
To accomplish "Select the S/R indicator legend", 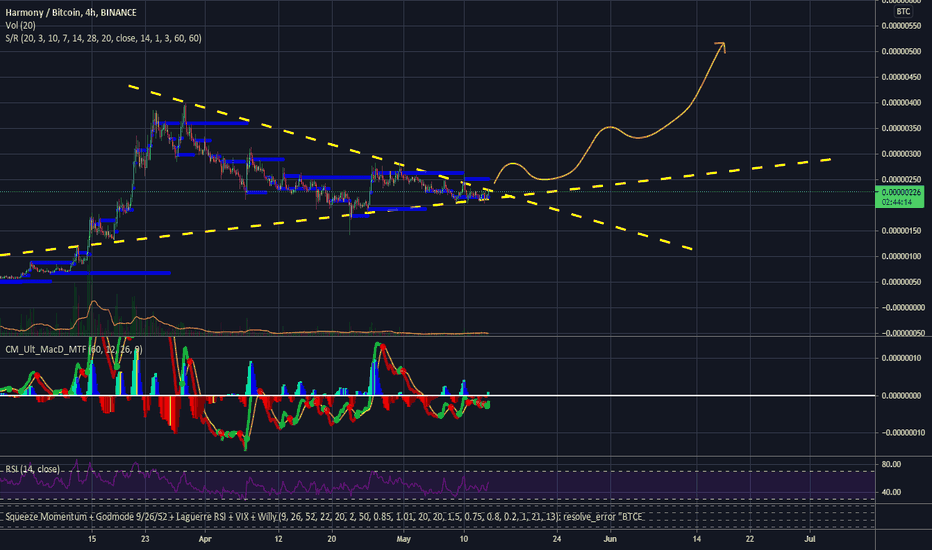I will tap(103, 38).
